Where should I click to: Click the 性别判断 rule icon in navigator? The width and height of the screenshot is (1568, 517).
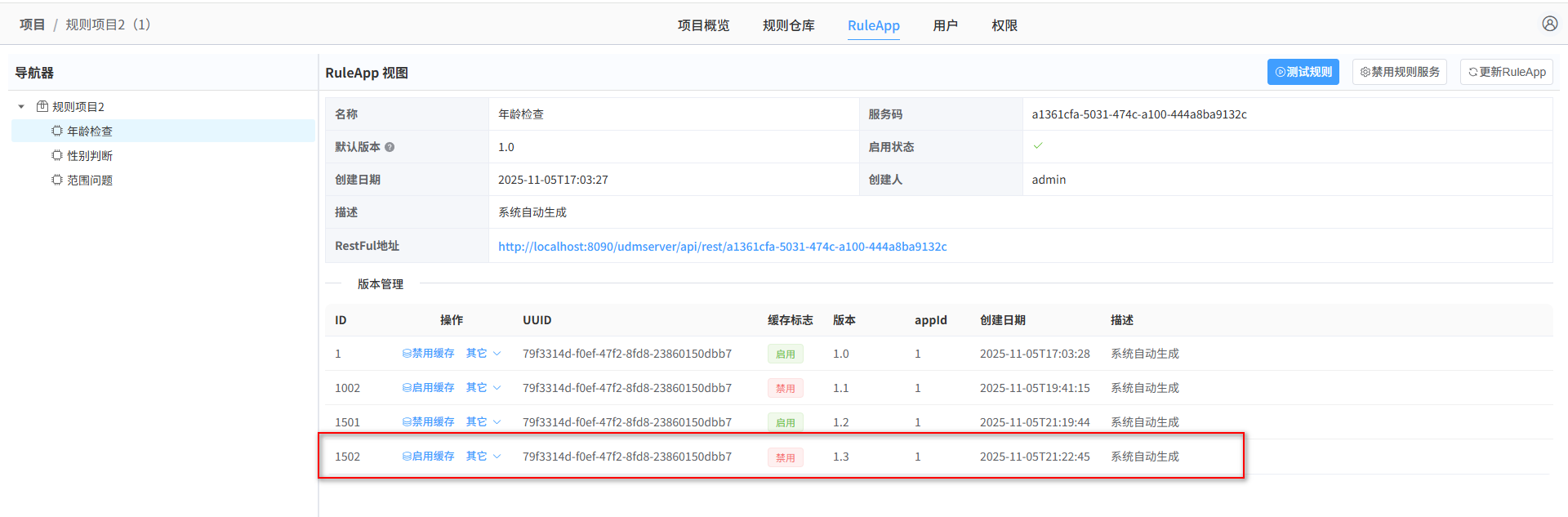(x=57, y=155)
